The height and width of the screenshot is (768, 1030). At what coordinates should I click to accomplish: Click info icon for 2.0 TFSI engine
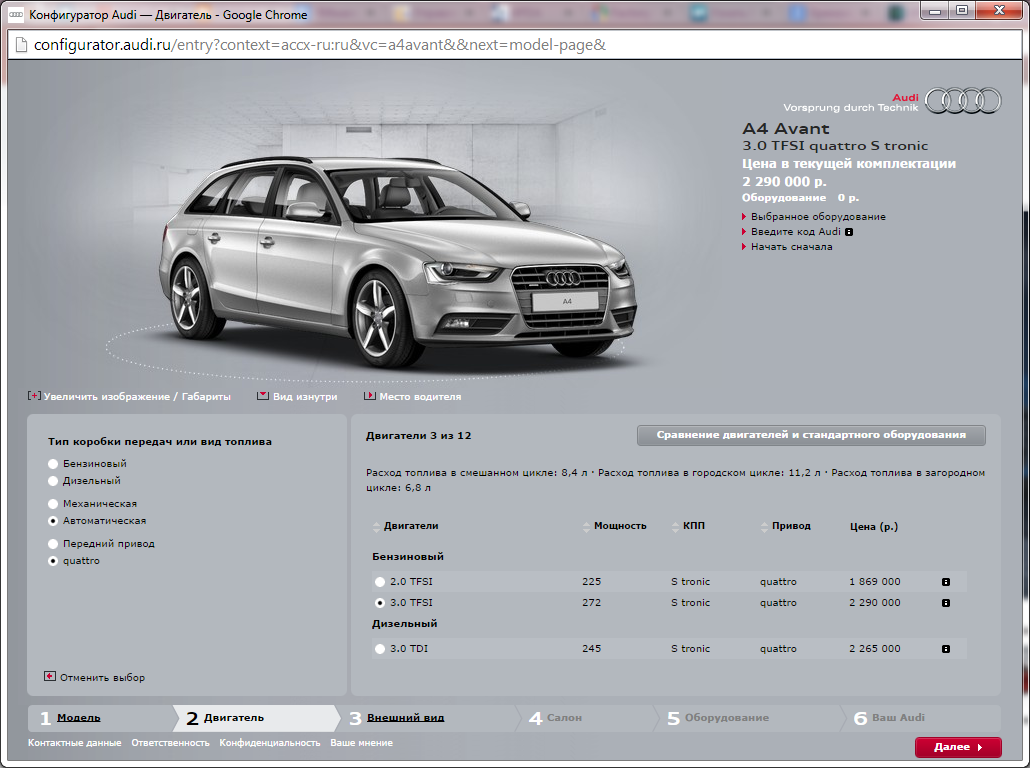945,582
